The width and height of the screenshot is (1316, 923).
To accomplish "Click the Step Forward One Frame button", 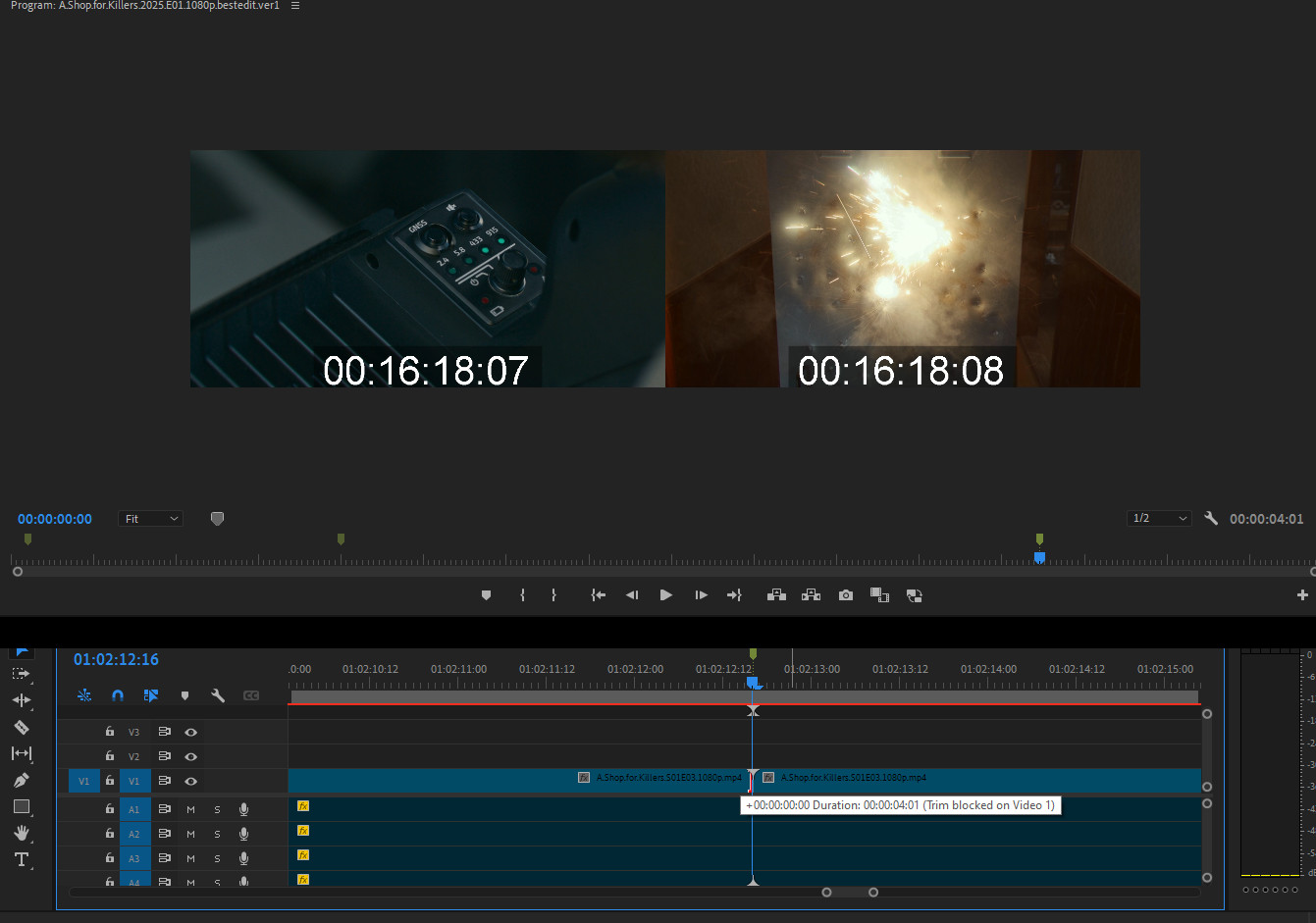I will (x=701, y=595).
